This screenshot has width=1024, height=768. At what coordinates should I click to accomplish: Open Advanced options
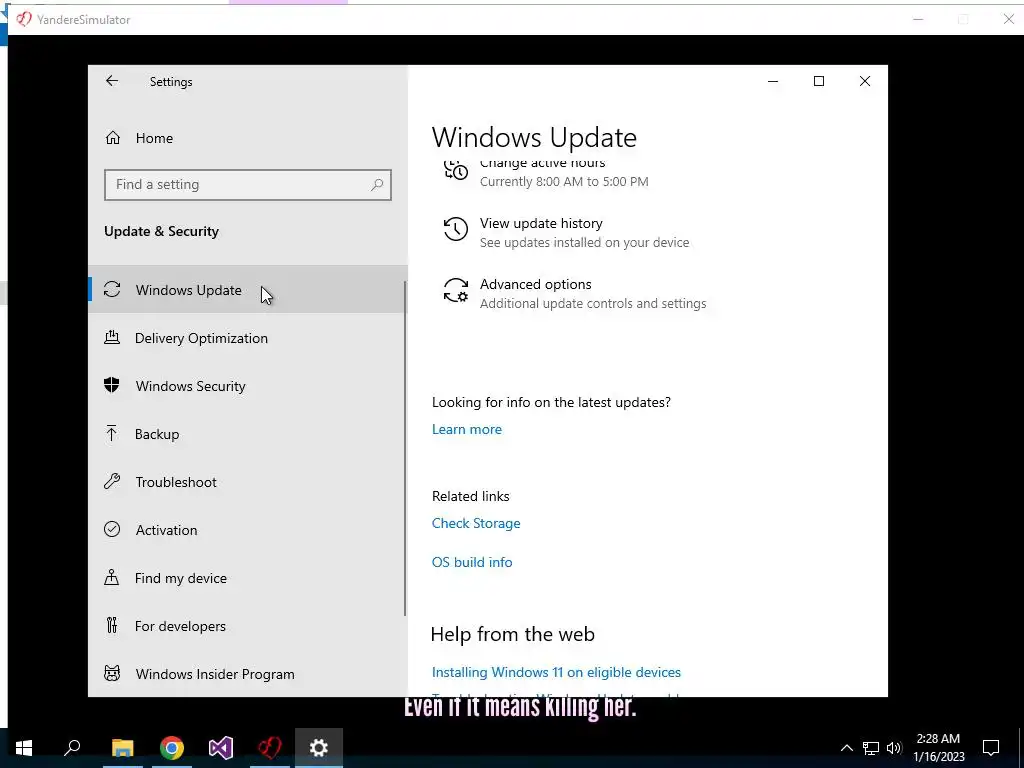pyautogui.click(x=575, y=293)
